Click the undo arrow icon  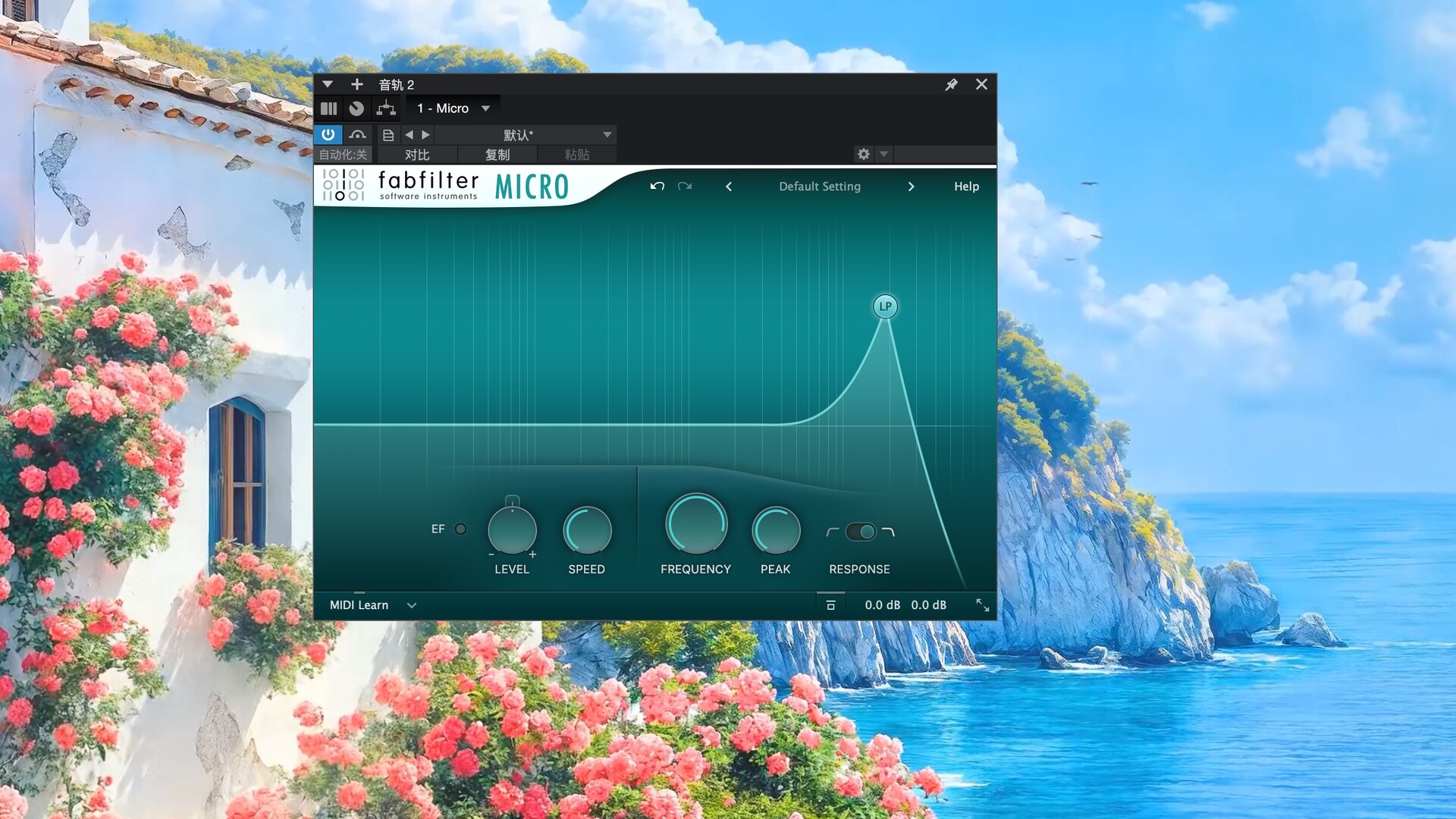pyautogui.click(x=657, y=187)
